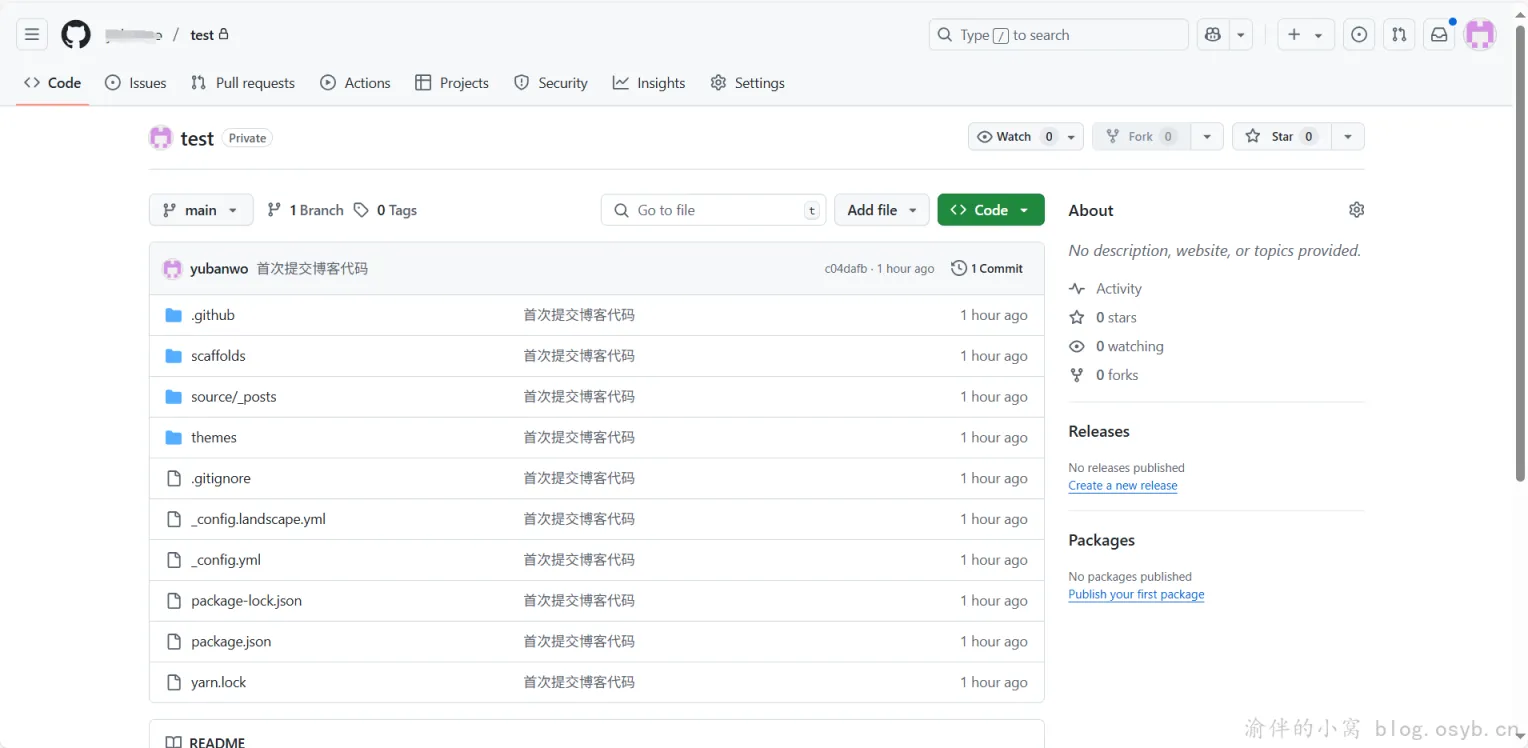Viewport: 1528px width, 748px height.
Task: Click the About settings gear icon
Action: [x=1356, y=210]
